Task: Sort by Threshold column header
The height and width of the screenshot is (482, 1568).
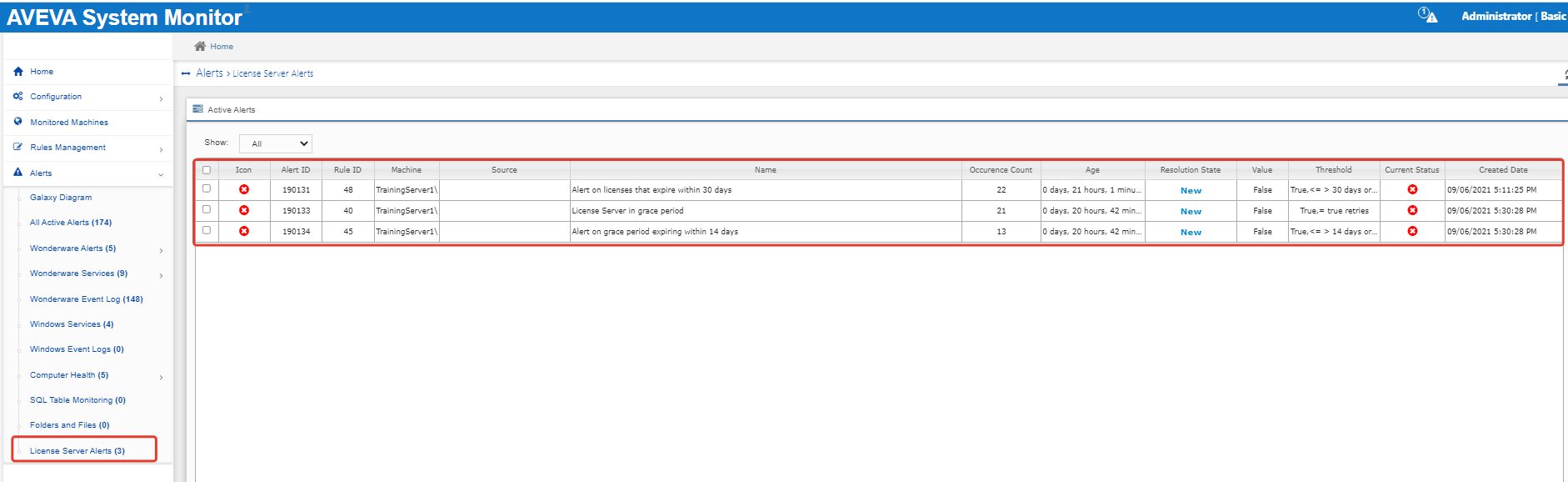Action: (1334, 170)
